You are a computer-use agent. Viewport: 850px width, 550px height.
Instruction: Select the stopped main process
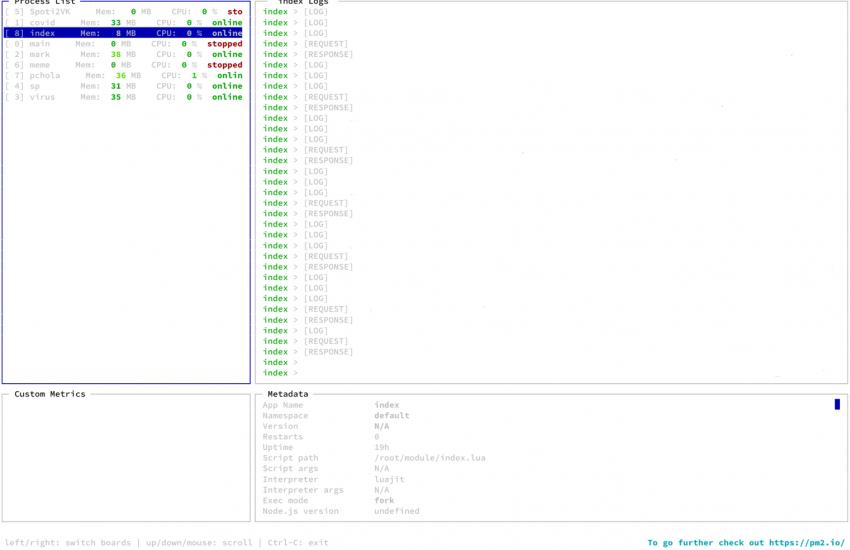click(x=123, y=44)
